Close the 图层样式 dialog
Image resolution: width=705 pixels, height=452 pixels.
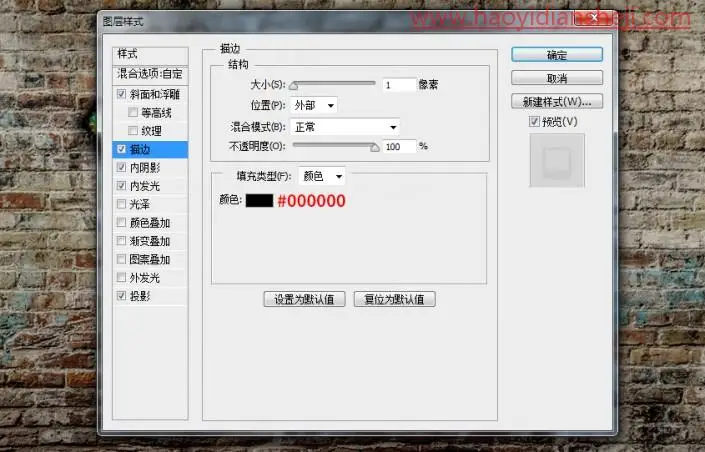(x=593, y=18)
